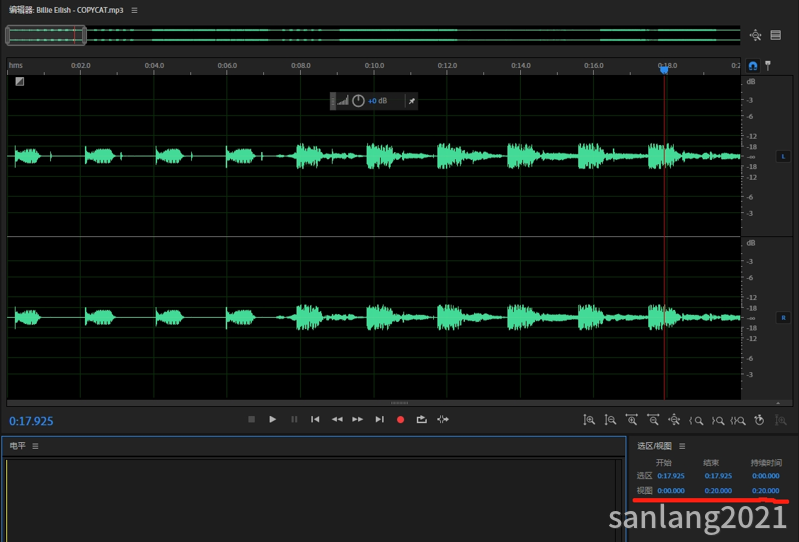
Task: Toggle the loop playback icon
Action: (x=421, y=419)
